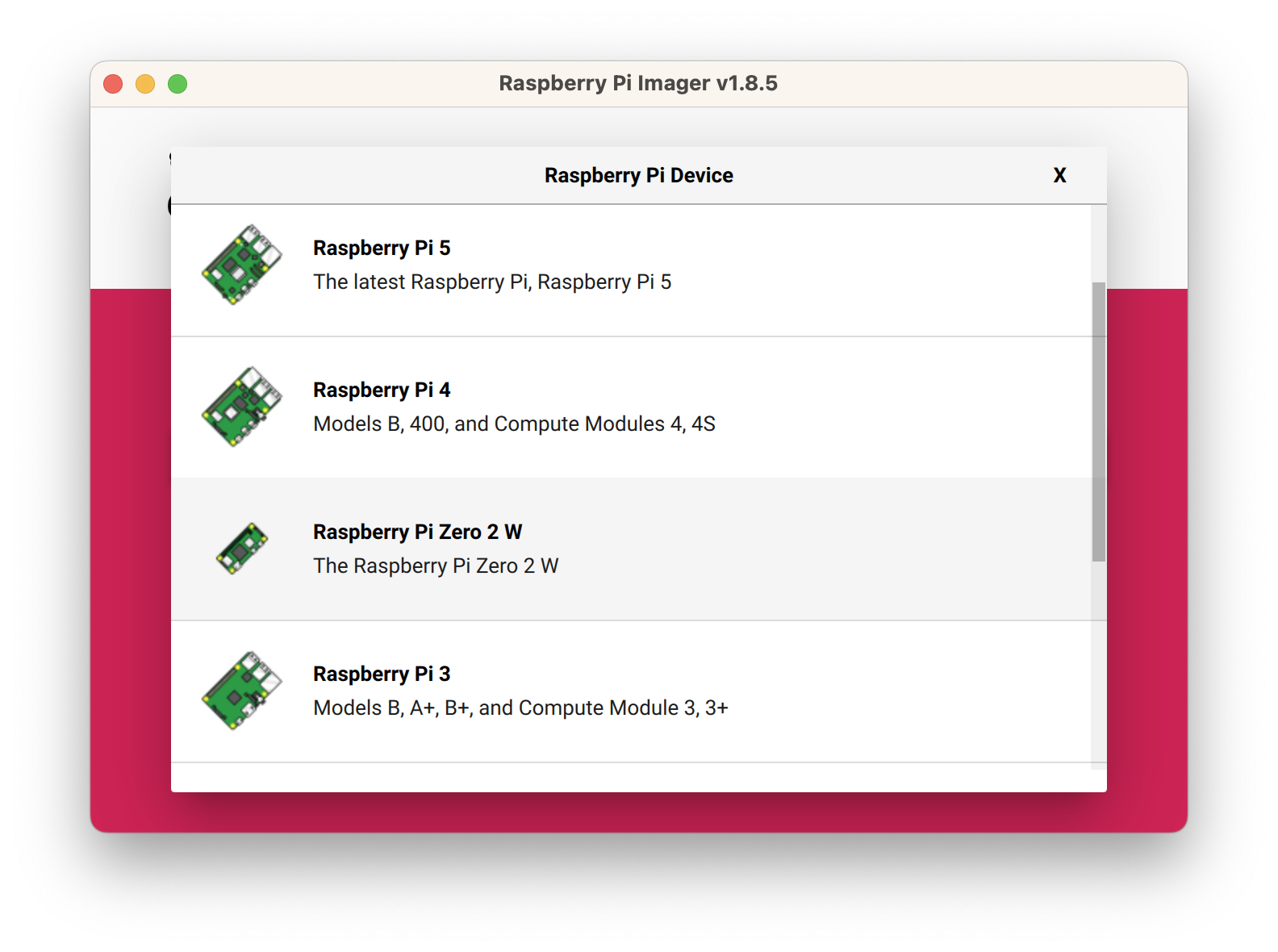Click the Raspberry Pi 5 board icon
This screenshot has width=1278, height=952.
[x=241, y=265]
